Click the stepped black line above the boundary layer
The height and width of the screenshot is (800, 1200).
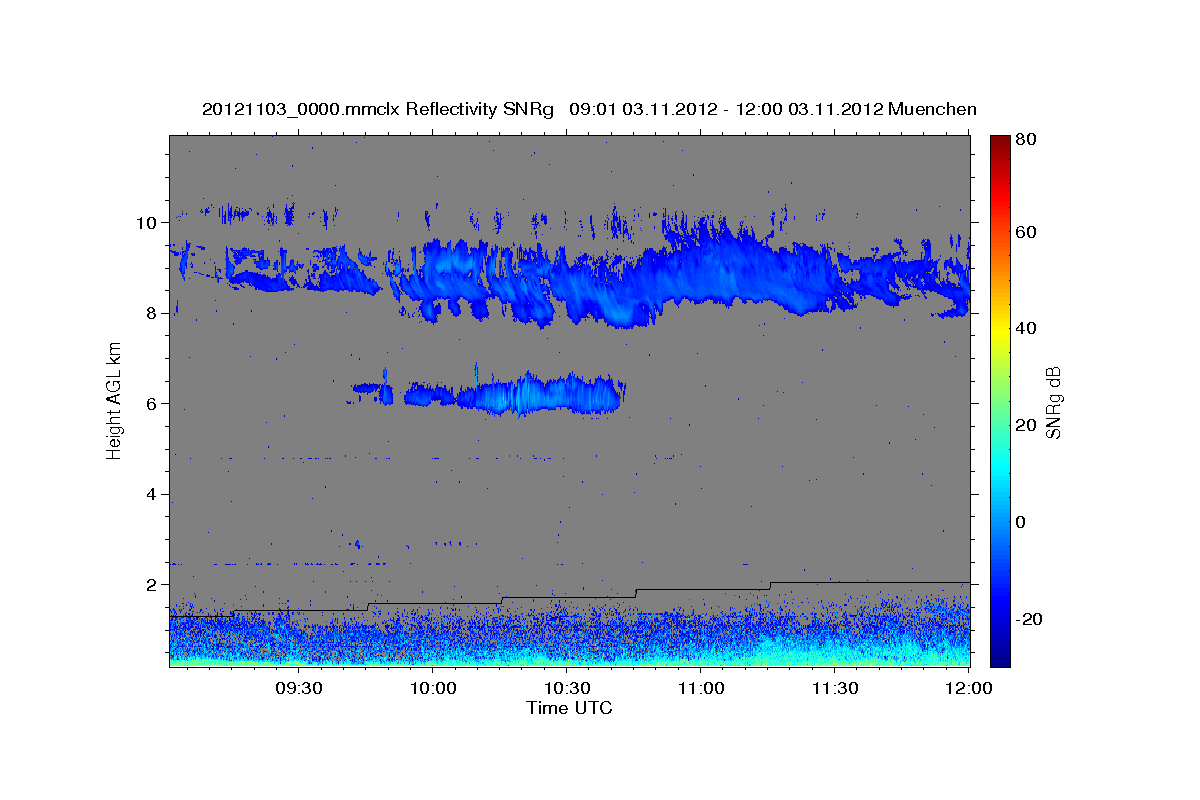pos(570,598)
